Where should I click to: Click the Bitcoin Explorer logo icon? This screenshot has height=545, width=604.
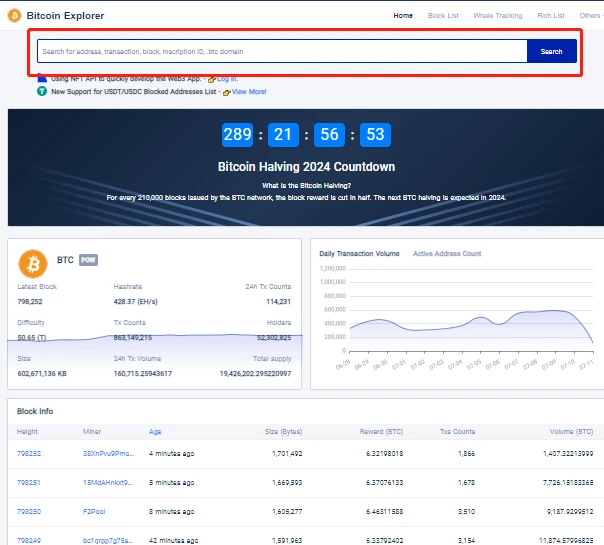pos(15,16)
